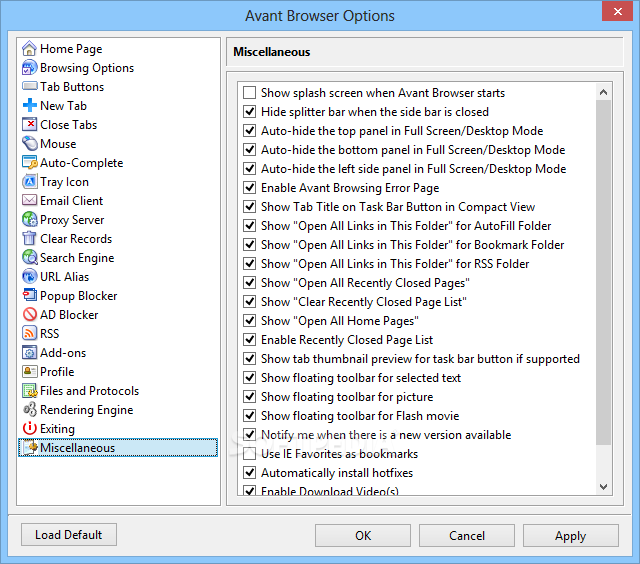This screenshot has height=564, width=640.
Task: Select the Search Engine label
Action: 77,258
